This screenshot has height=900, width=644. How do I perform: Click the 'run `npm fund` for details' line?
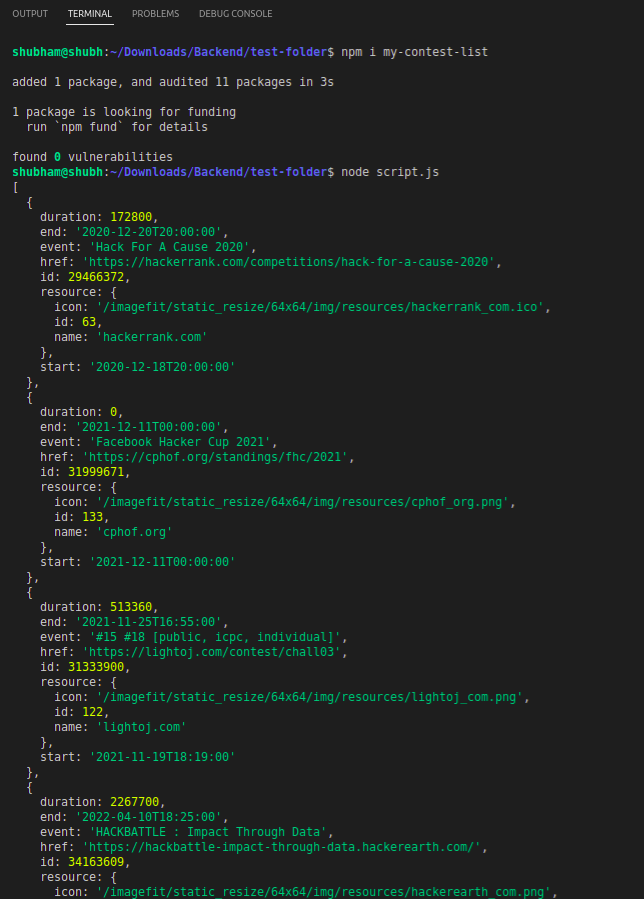[x=117, y=127]
